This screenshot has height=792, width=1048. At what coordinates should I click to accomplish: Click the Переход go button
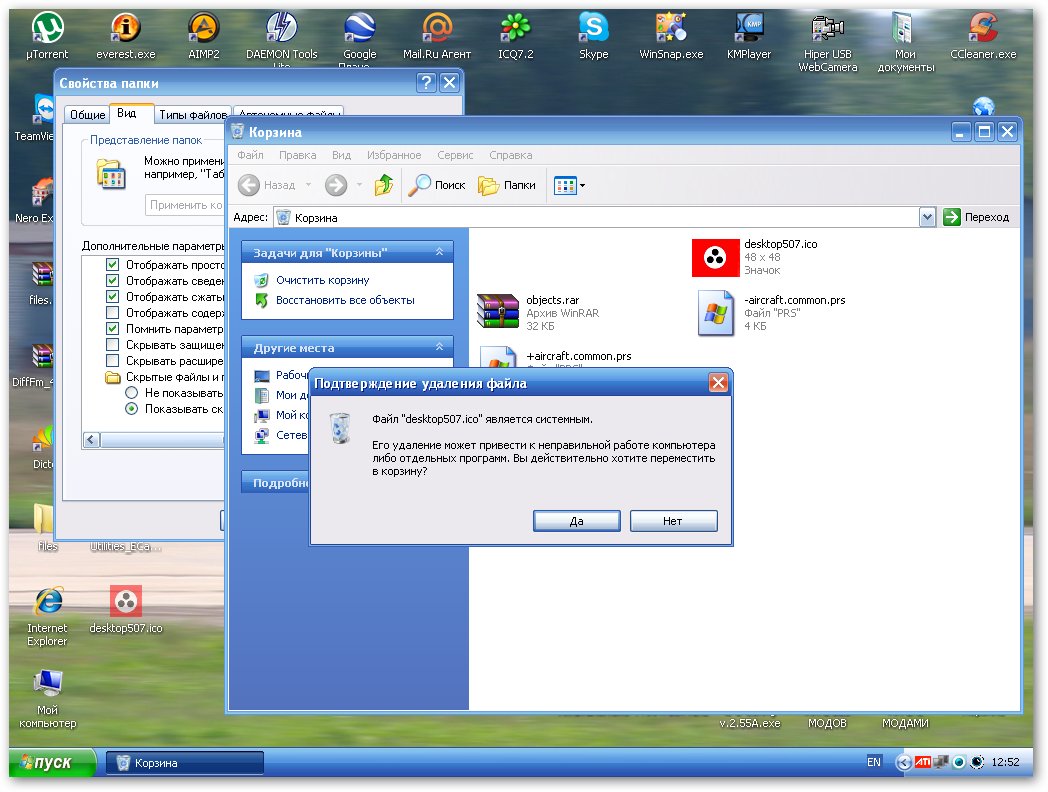coord(976,217)
